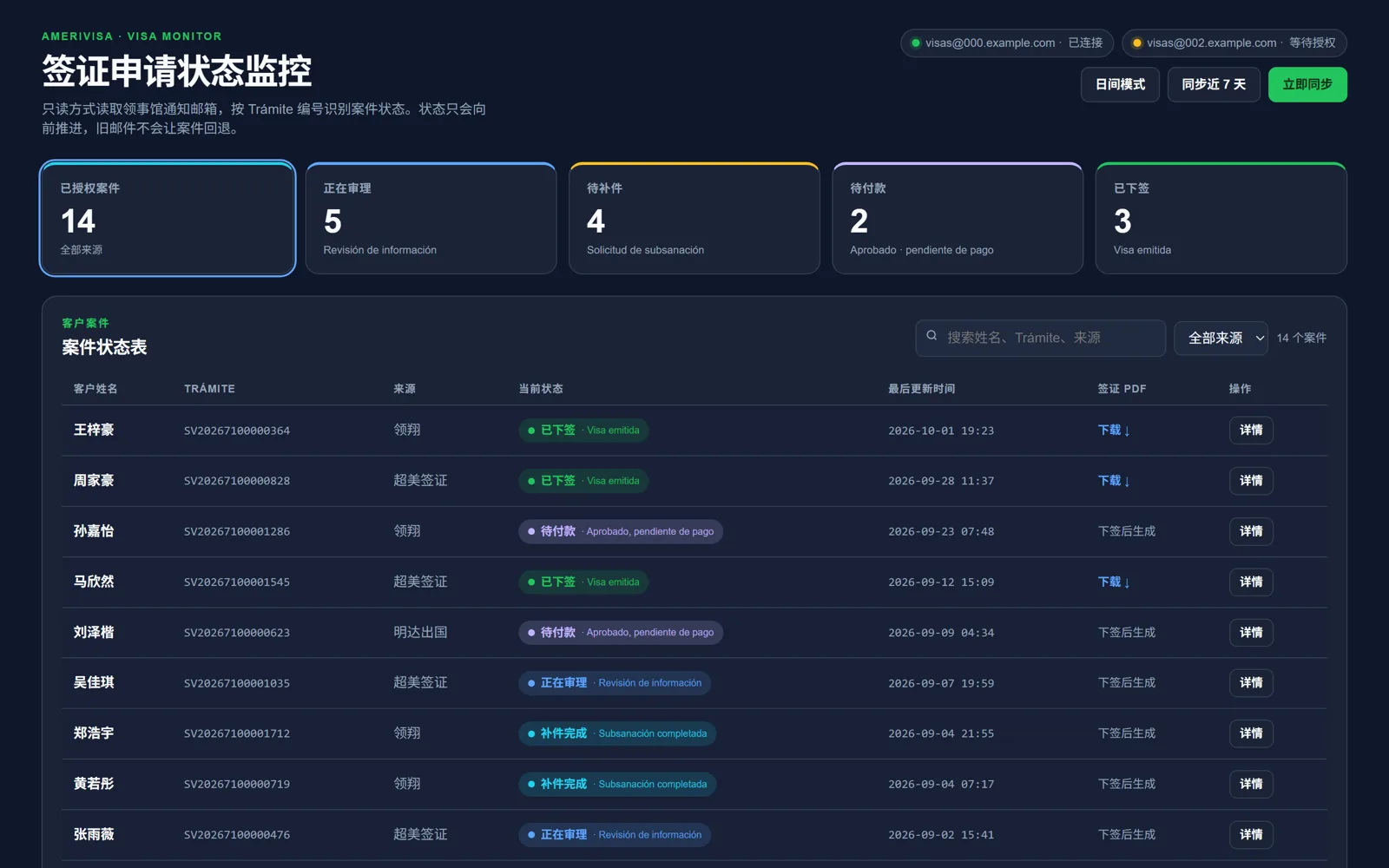Viewport: 1389px width, 868px height.
Task: Download visa PDF for 周家豪
Action: point(1114,481)
